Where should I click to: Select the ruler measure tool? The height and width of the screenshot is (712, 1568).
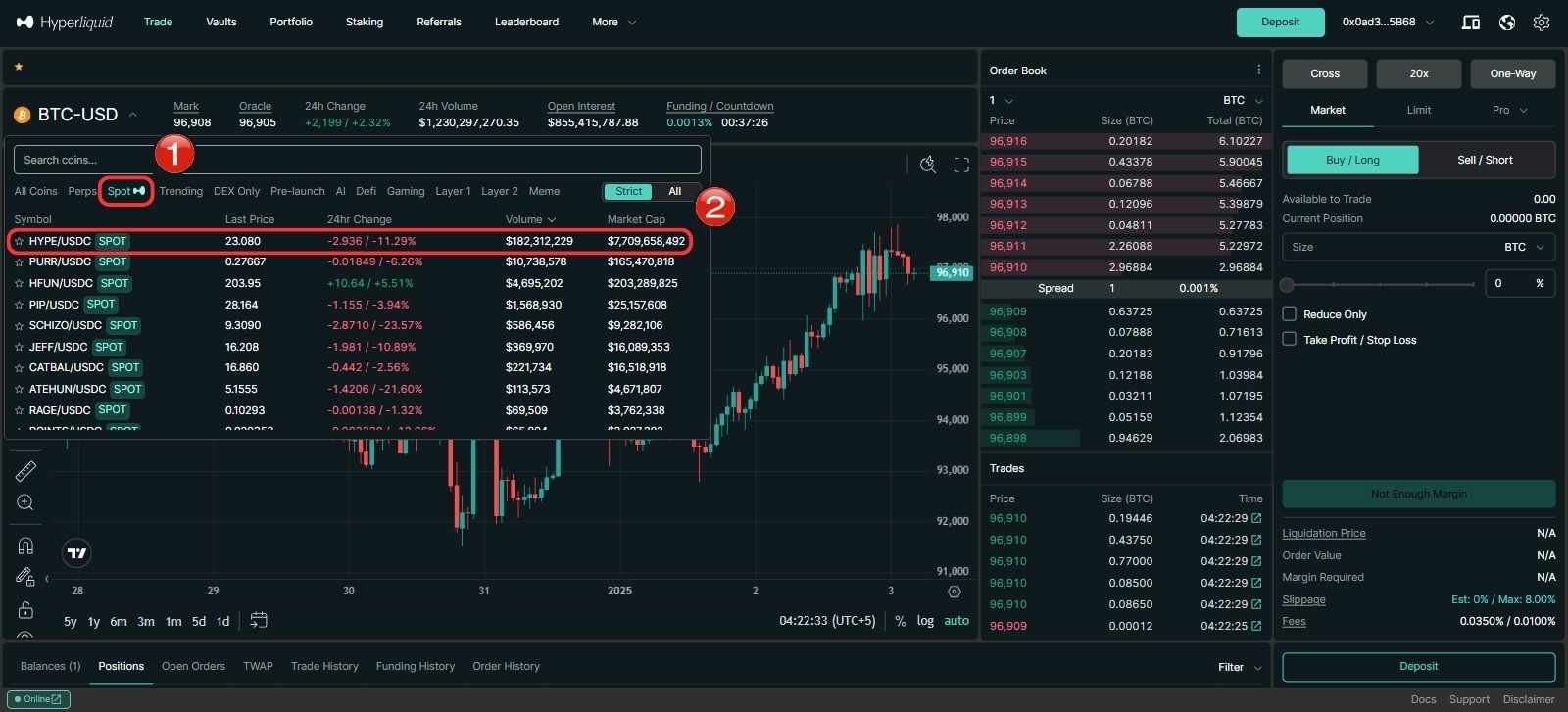(25, 471)
